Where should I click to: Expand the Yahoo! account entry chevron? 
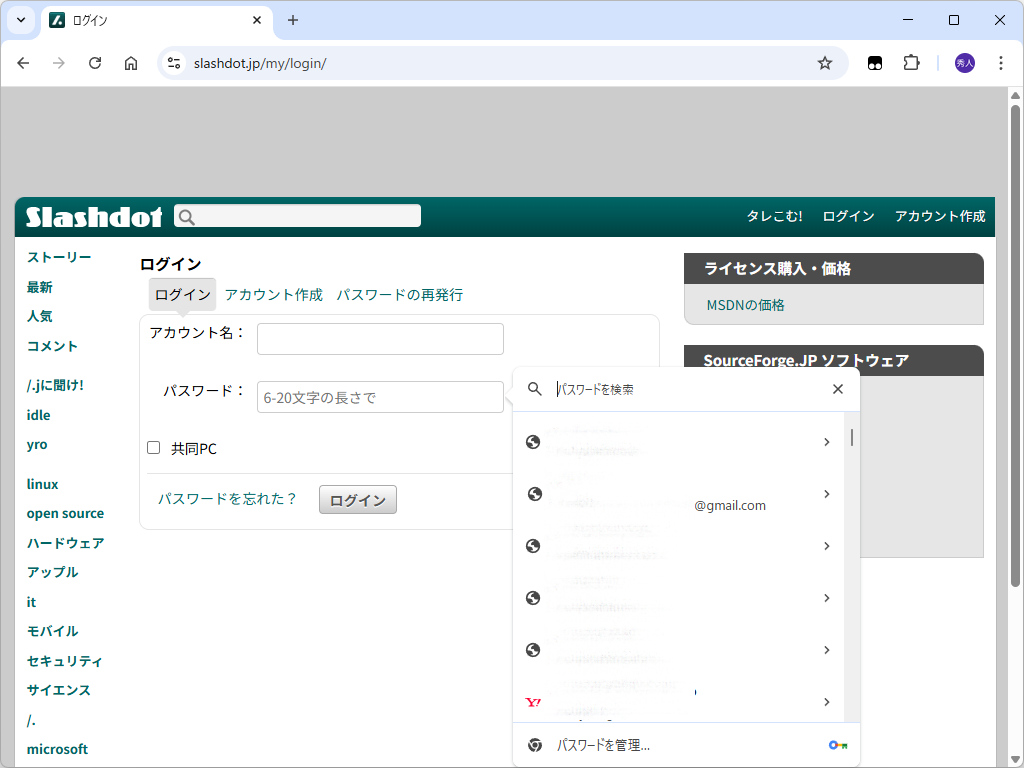(826, 702)
